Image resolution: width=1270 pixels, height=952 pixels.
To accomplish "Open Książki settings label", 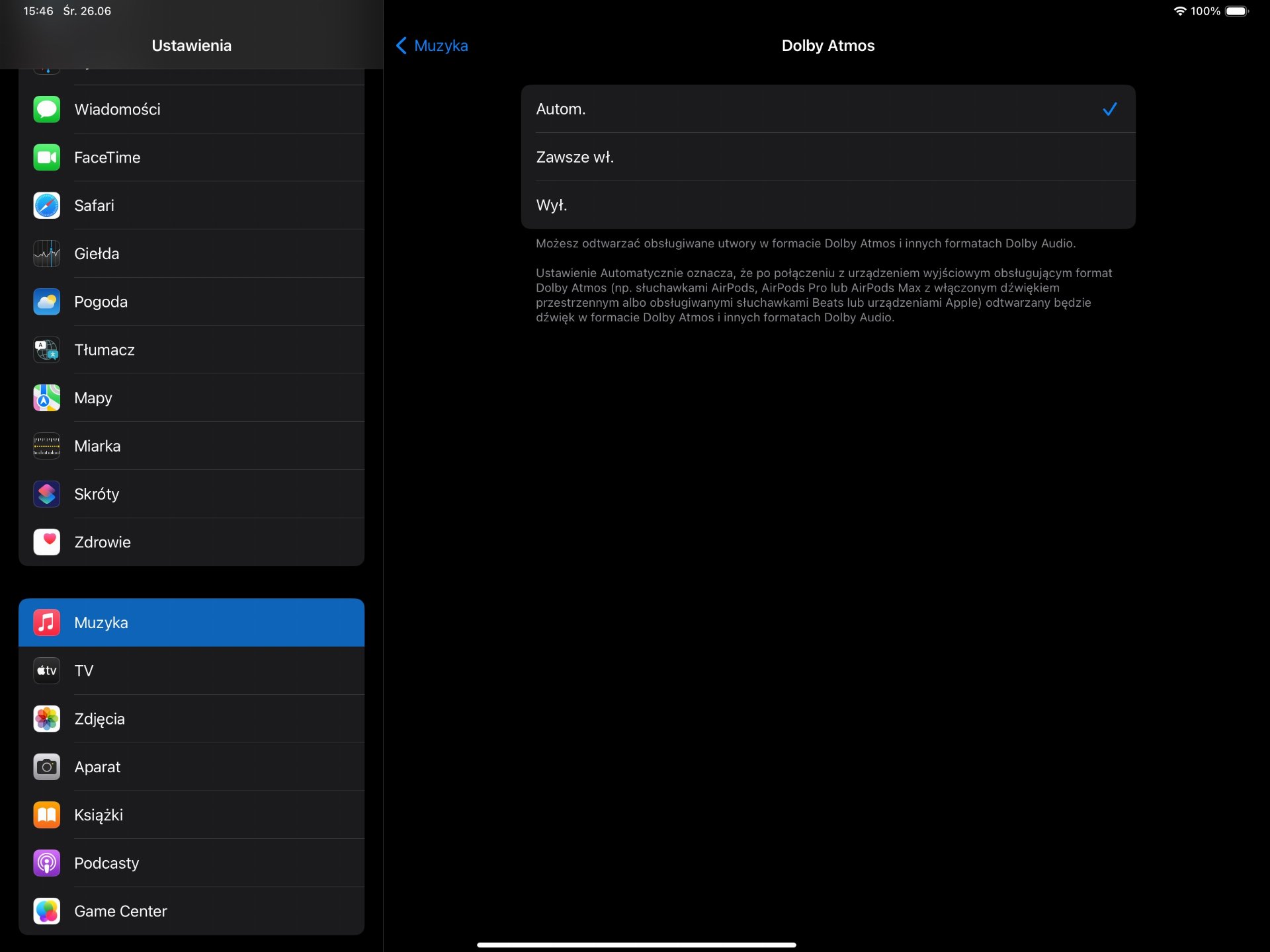I will tap(99, 815).
